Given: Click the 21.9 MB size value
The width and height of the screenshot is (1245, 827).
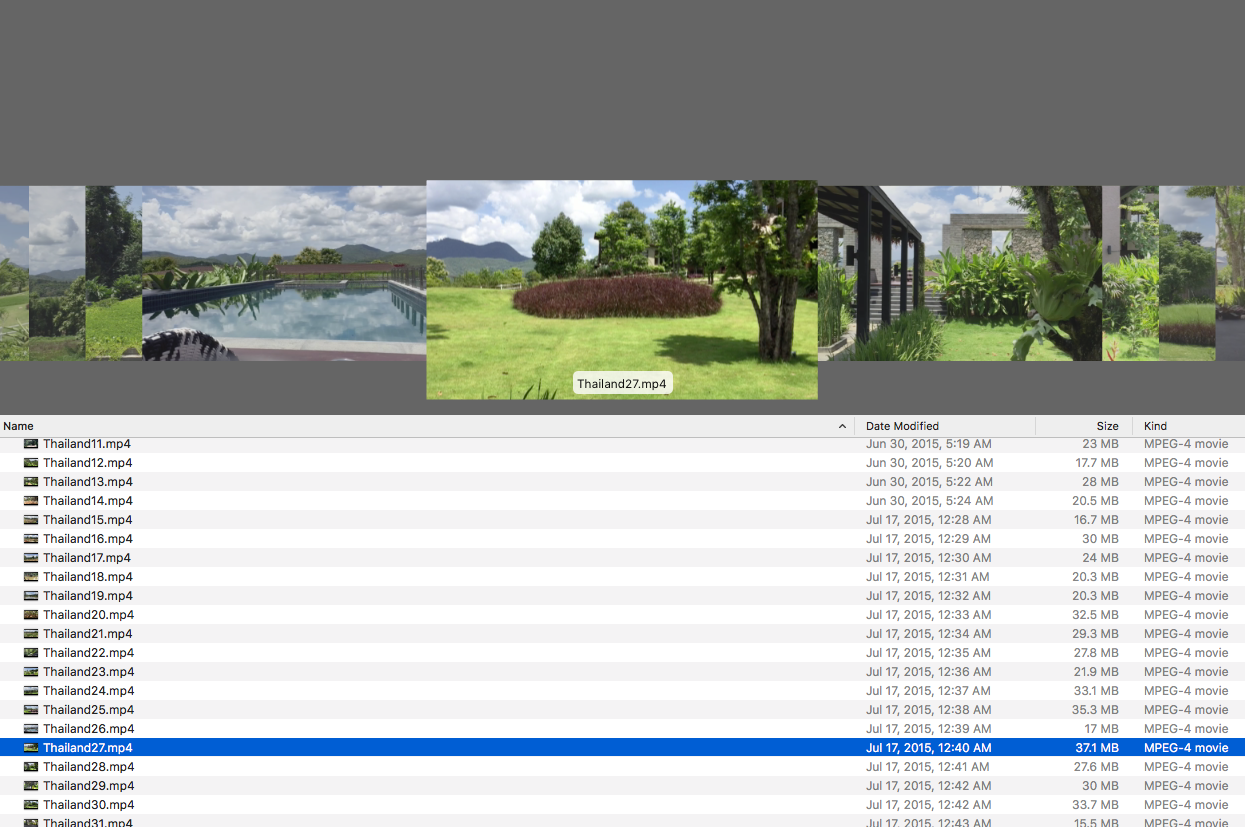Looking at the screenshot, I should coord(1097,672).
